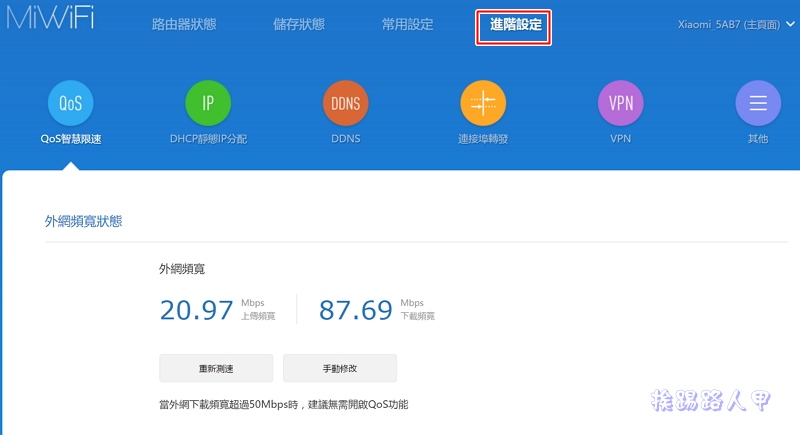
Task: Open the yellow port forwarding icon
Action: (483, 103)
